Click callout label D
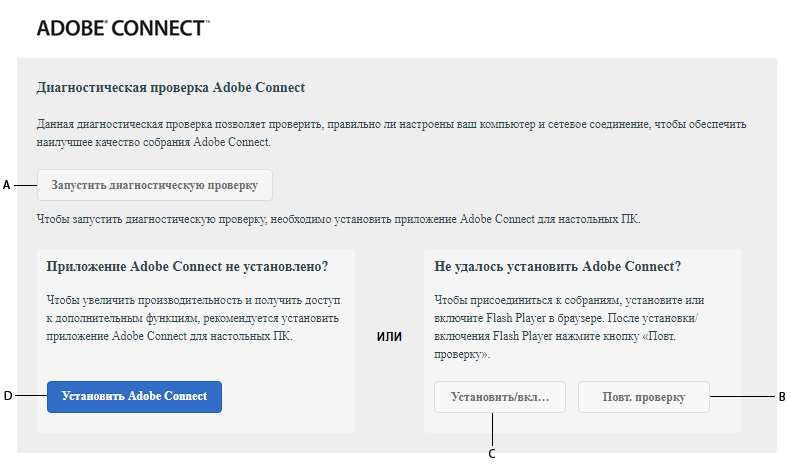The image size is (791, 465). [x=7, y=396]
